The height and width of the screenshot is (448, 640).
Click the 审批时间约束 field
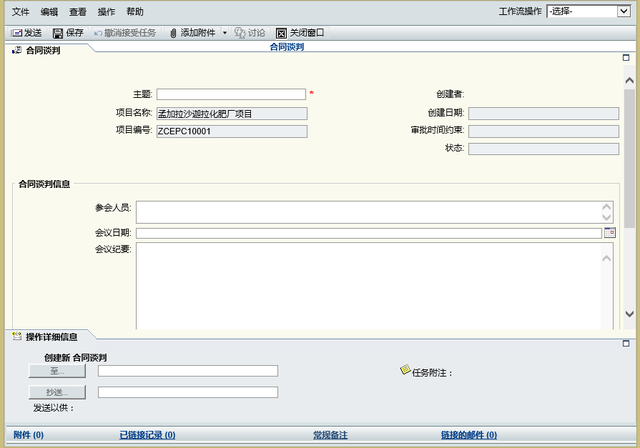point(543,131)
